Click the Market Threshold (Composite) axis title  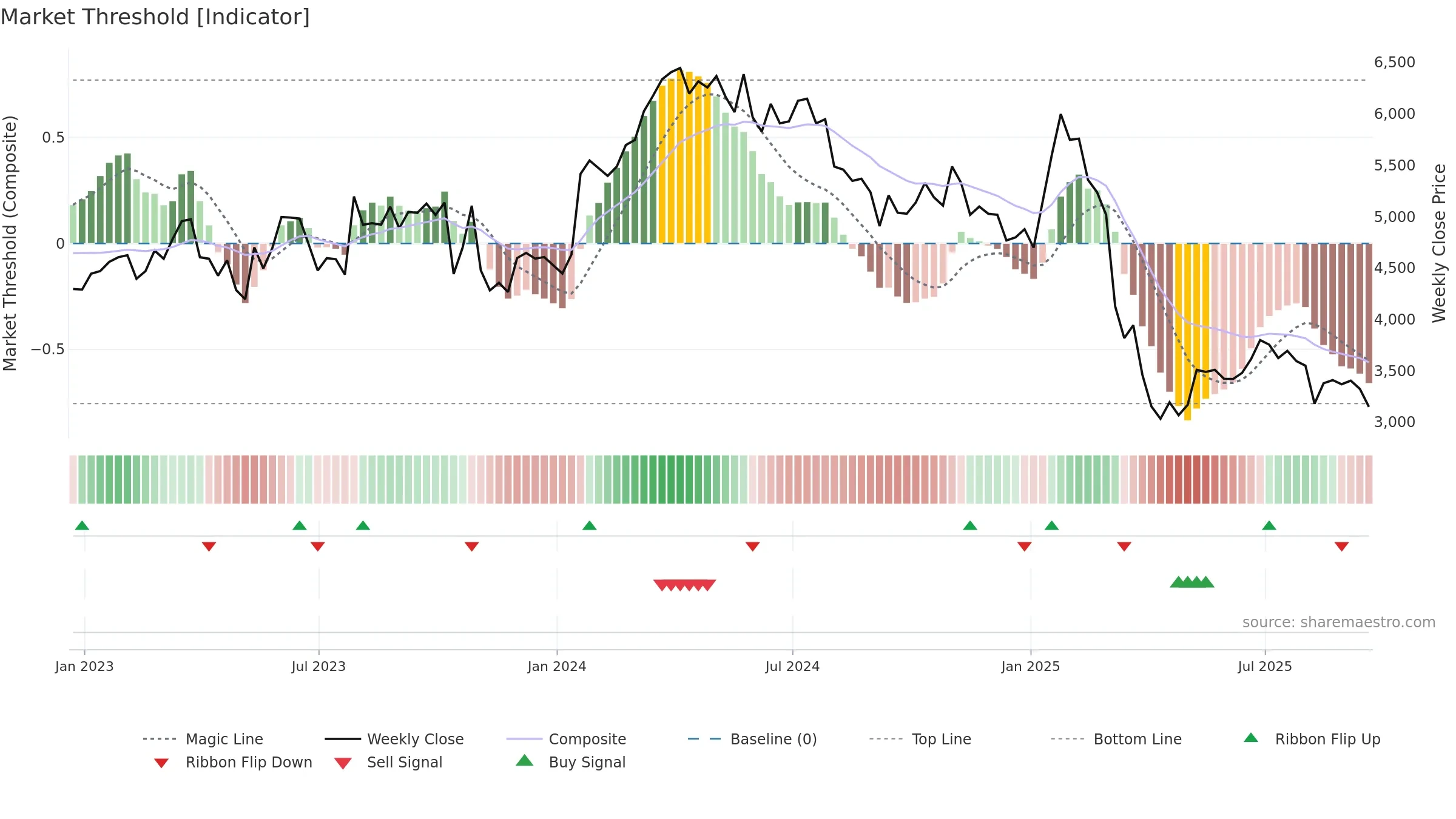coord(10,243)
